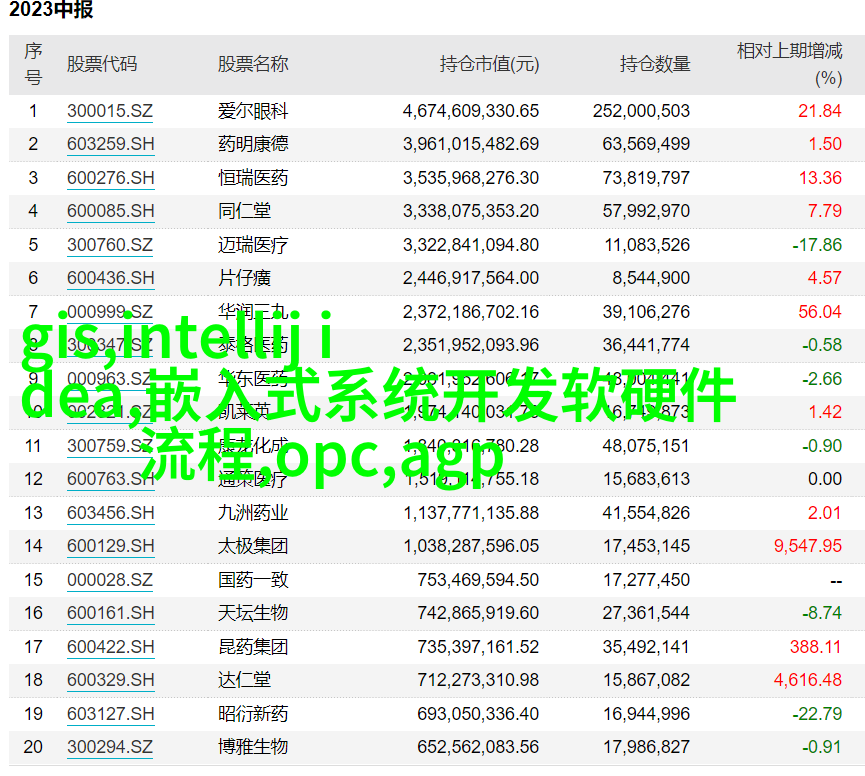Open stock code link 600422.SH
The height and width of the screenshot is (776, 865).
[x=110, y=647]
